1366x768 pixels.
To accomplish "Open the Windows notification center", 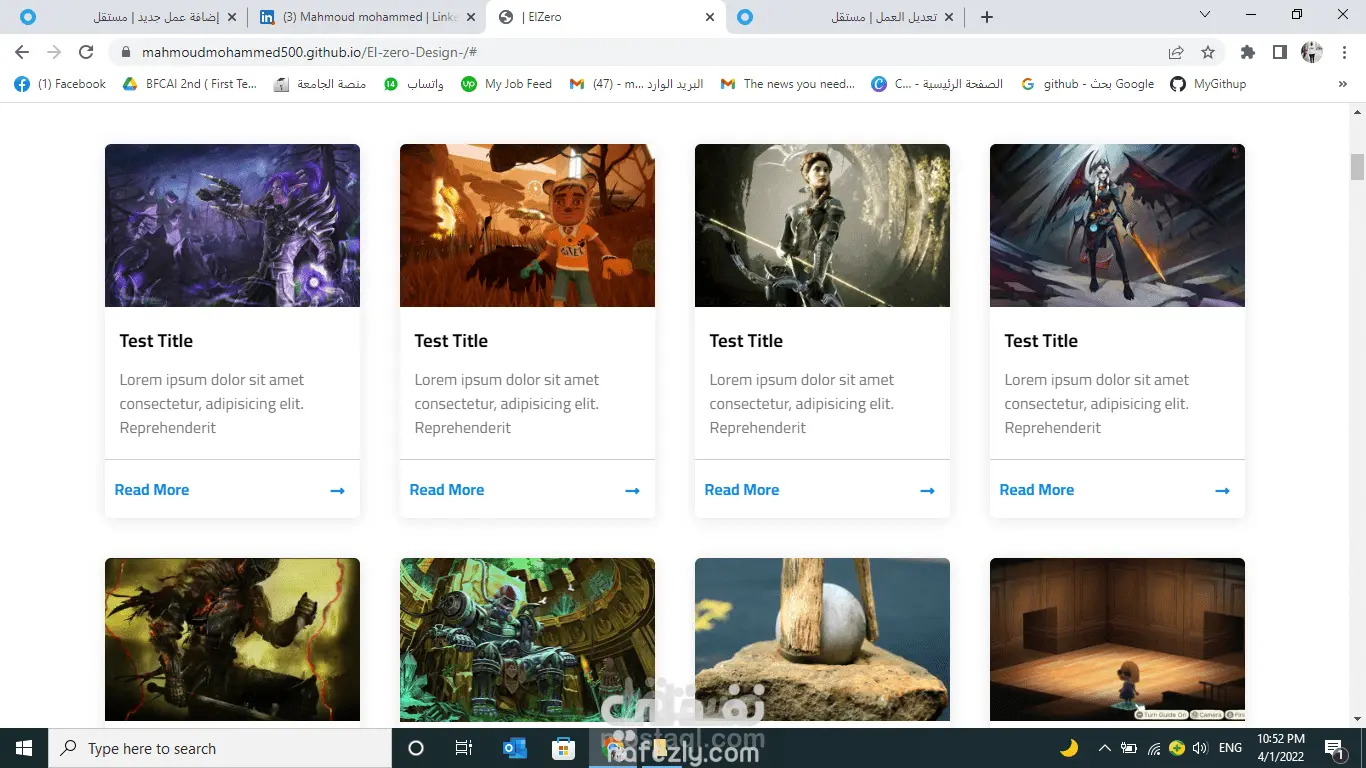I will (x=1333, y=748).
